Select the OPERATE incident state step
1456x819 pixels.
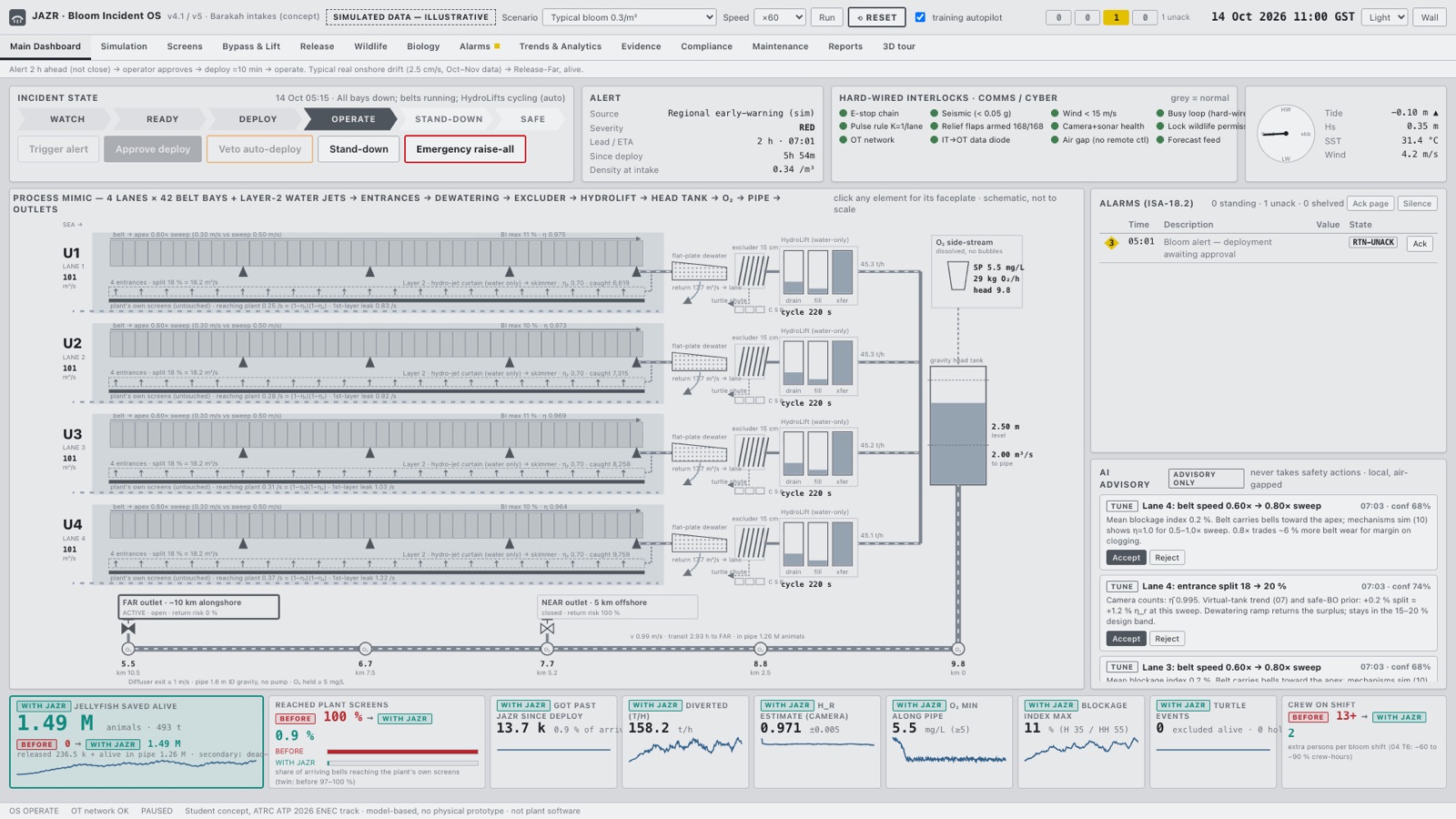click(x=351, y=119)
